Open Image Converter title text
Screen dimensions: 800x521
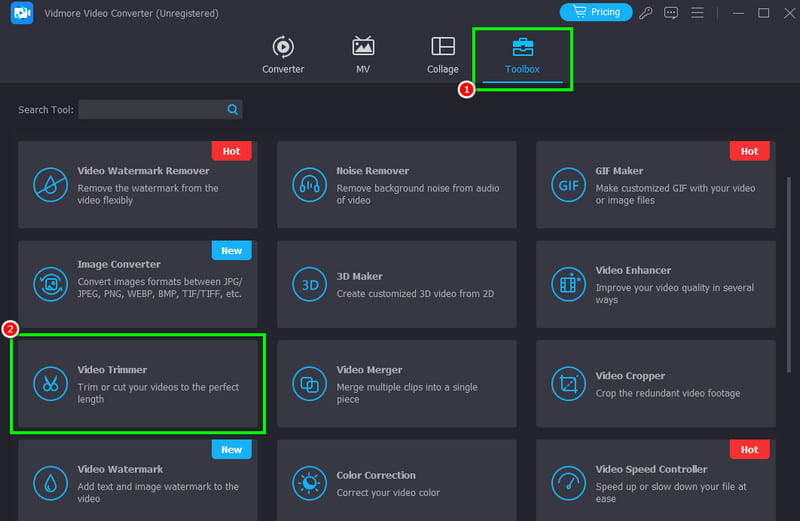pos(119,264)
